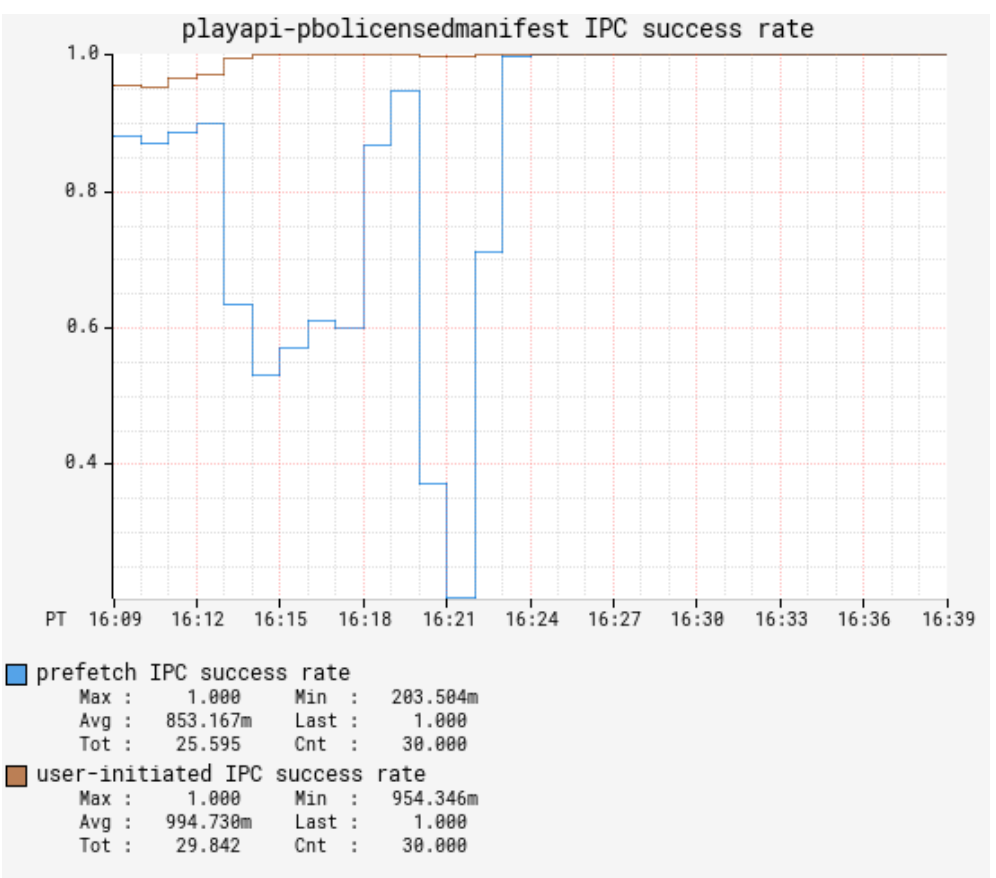Click the 1.0 y-axis label
Viewport: 996px width, 878px height.
tap(83, 53)
